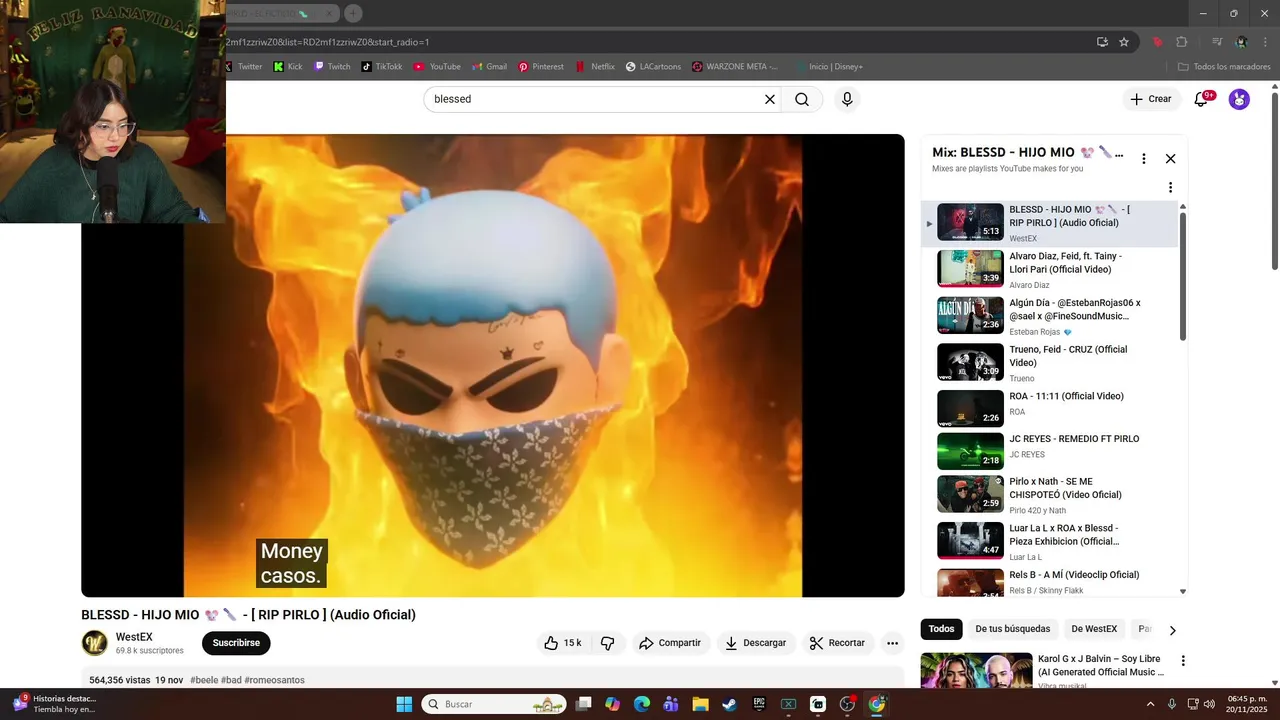Click the Crear button

[1151, 99]
